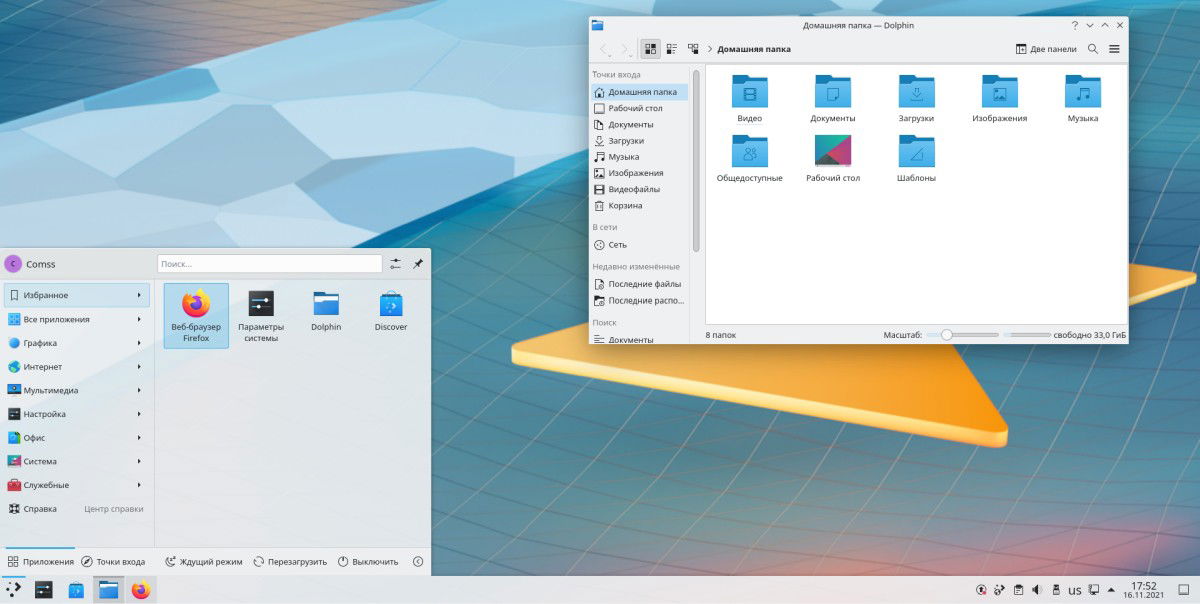Open the Загрузки folder icon in Dolphin view
Viewport: 1200px width, 604px height.
[916, 98]
